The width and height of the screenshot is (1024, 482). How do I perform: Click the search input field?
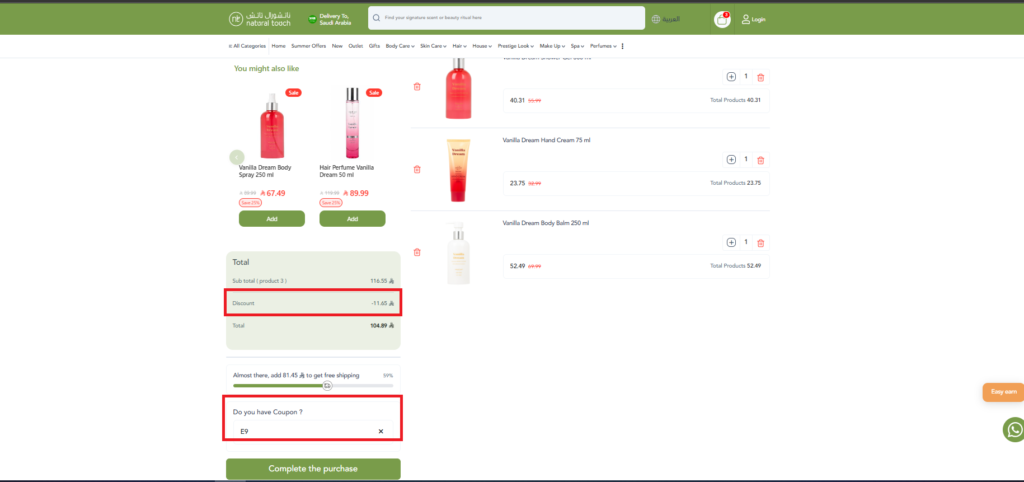(507, 18)
